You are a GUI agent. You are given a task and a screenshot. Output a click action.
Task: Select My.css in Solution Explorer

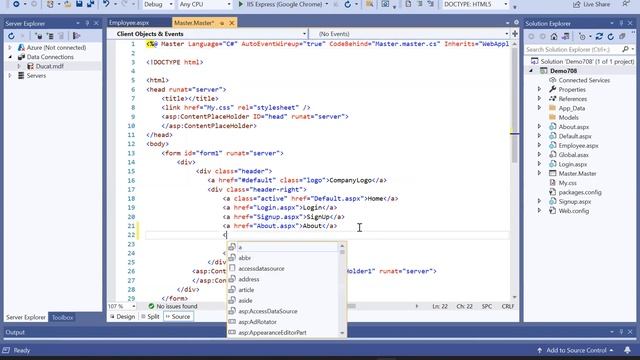(x=567, y=183)
